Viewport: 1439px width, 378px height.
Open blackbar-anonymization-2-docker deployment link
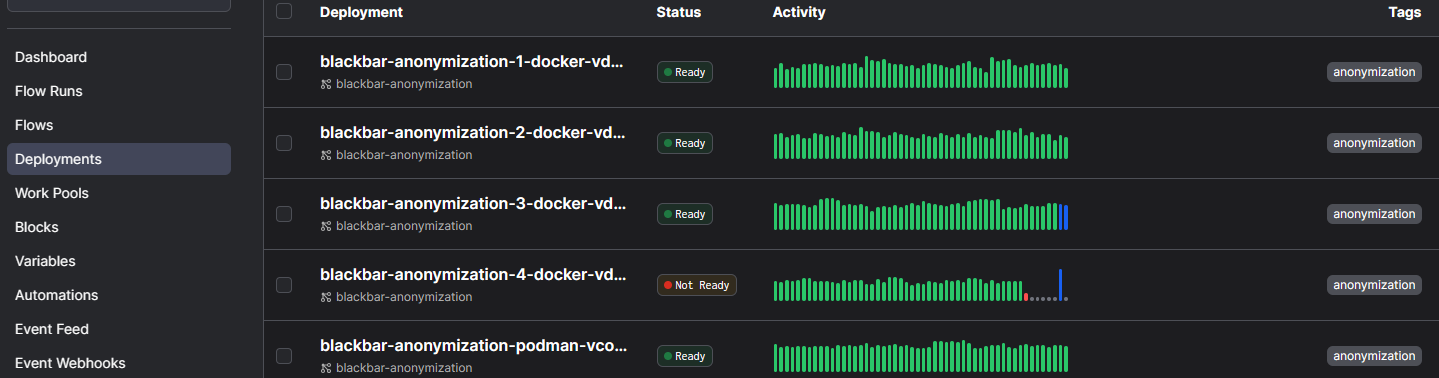(x=473, y=132)
